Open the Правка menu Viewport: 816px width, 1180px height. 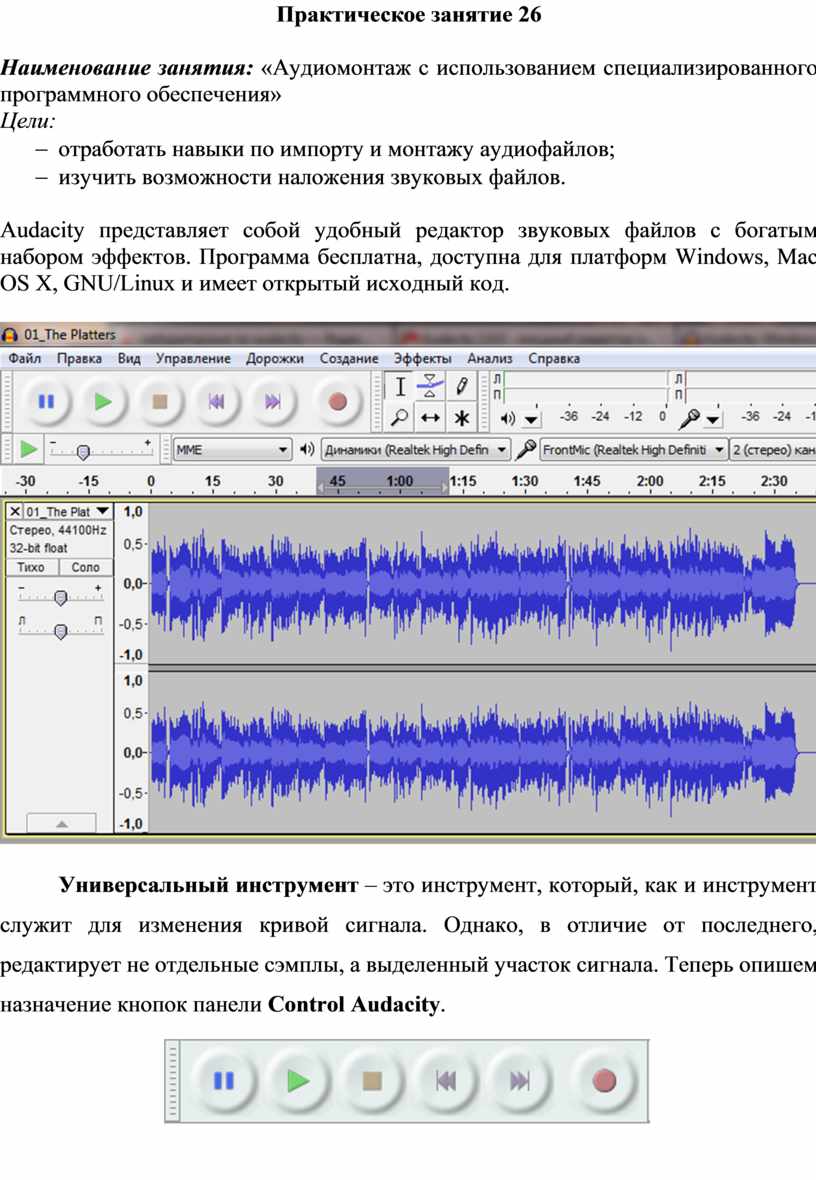pyautogui.click(x=79, y=358)
